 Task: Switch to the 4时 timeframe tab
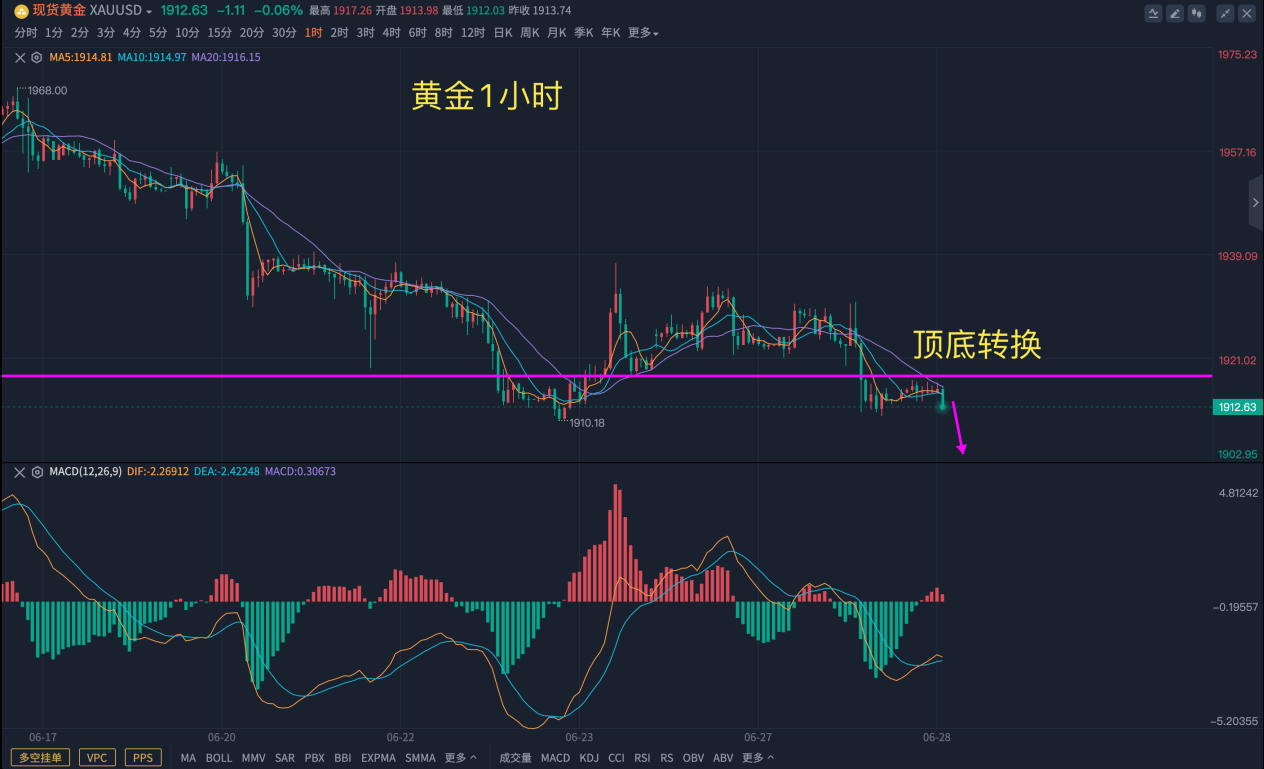point(391,33)
